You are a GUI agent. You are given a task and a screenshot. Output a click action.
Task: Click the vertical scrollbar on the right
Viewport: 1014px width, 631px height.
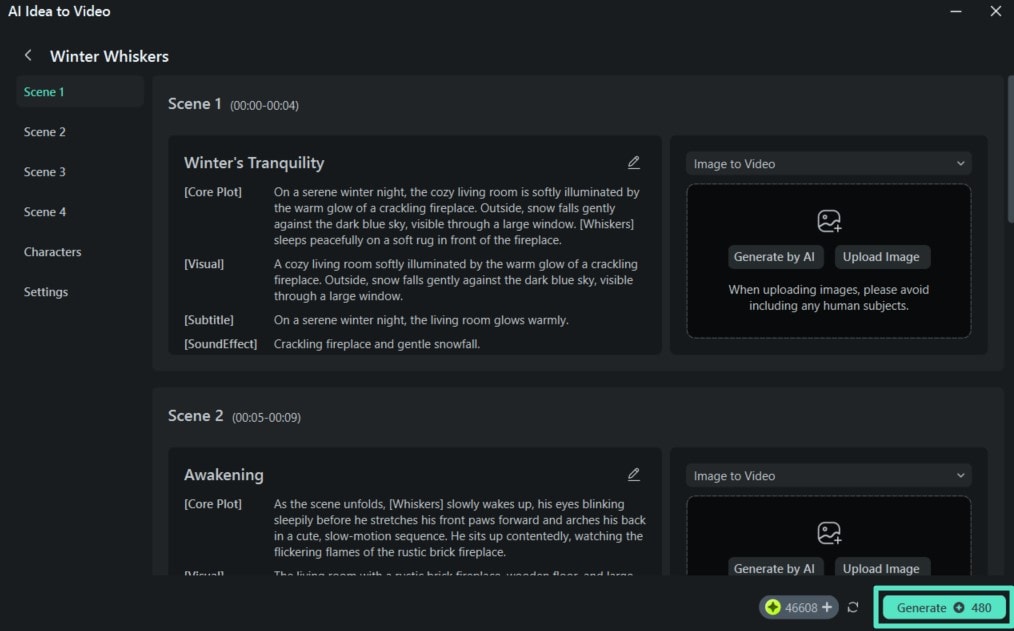click(1009, 149)
